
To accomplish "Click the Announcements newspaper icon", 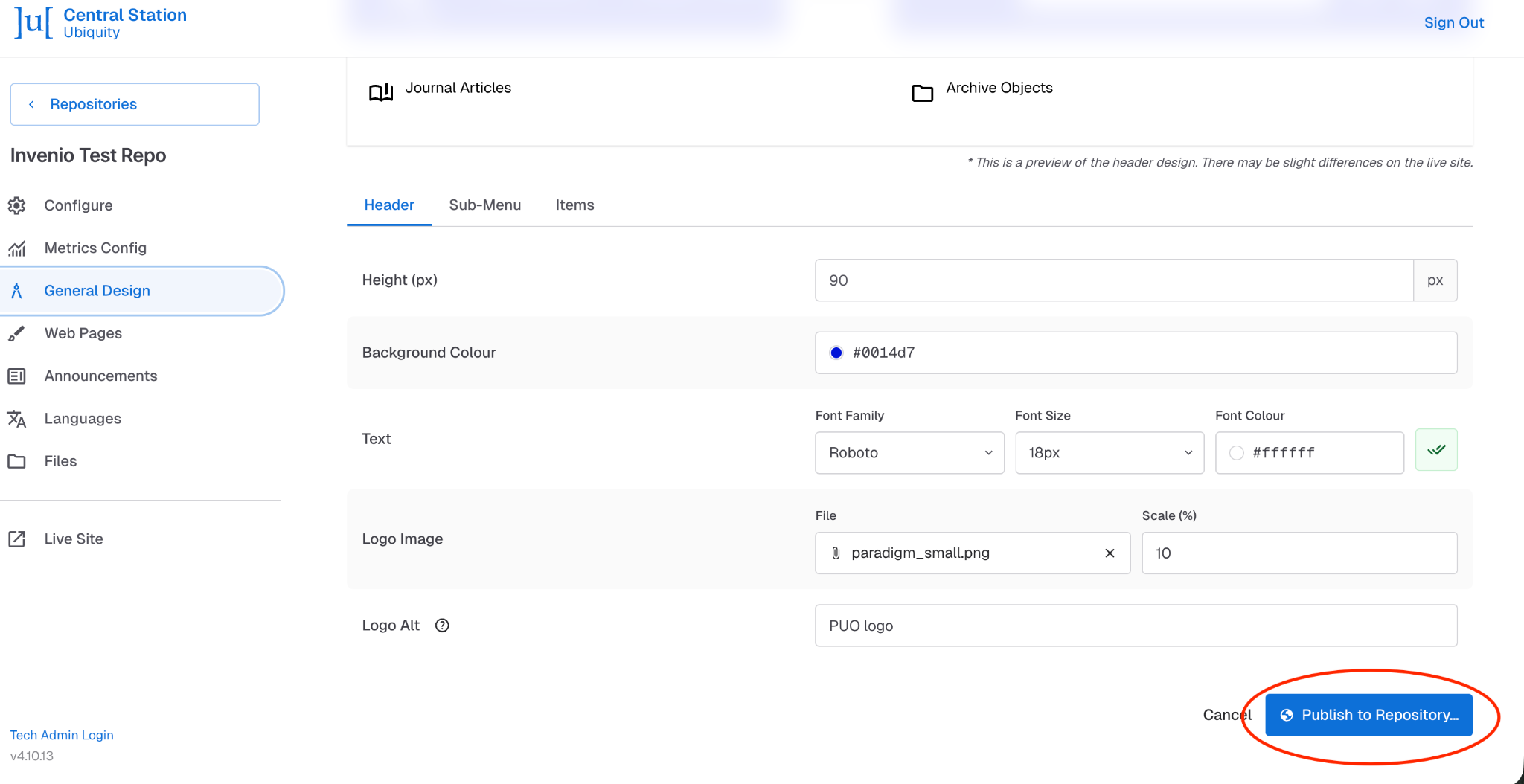I will coord(16,376).
